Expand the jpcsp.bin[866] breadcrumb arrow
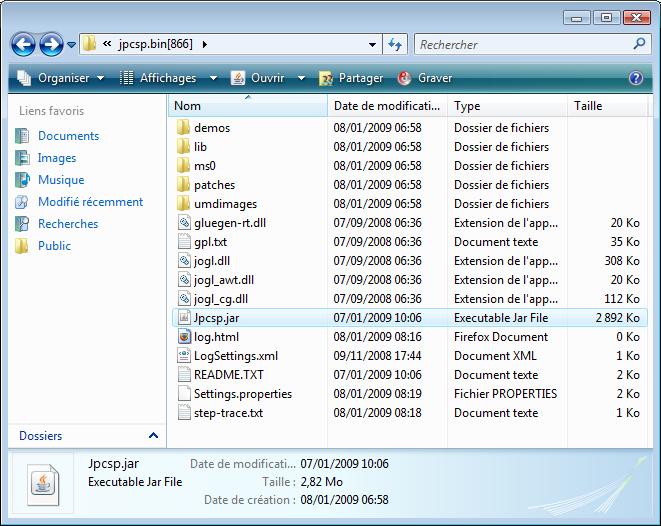Viewport: 661px width, 526px height. [205, 44]
